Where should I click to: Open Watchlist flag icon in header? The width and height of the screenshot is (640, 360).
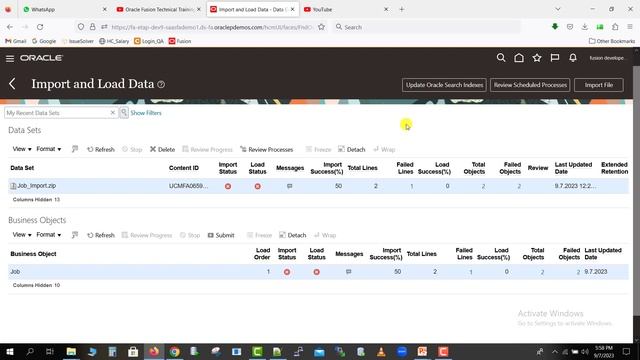click(555, 58)
